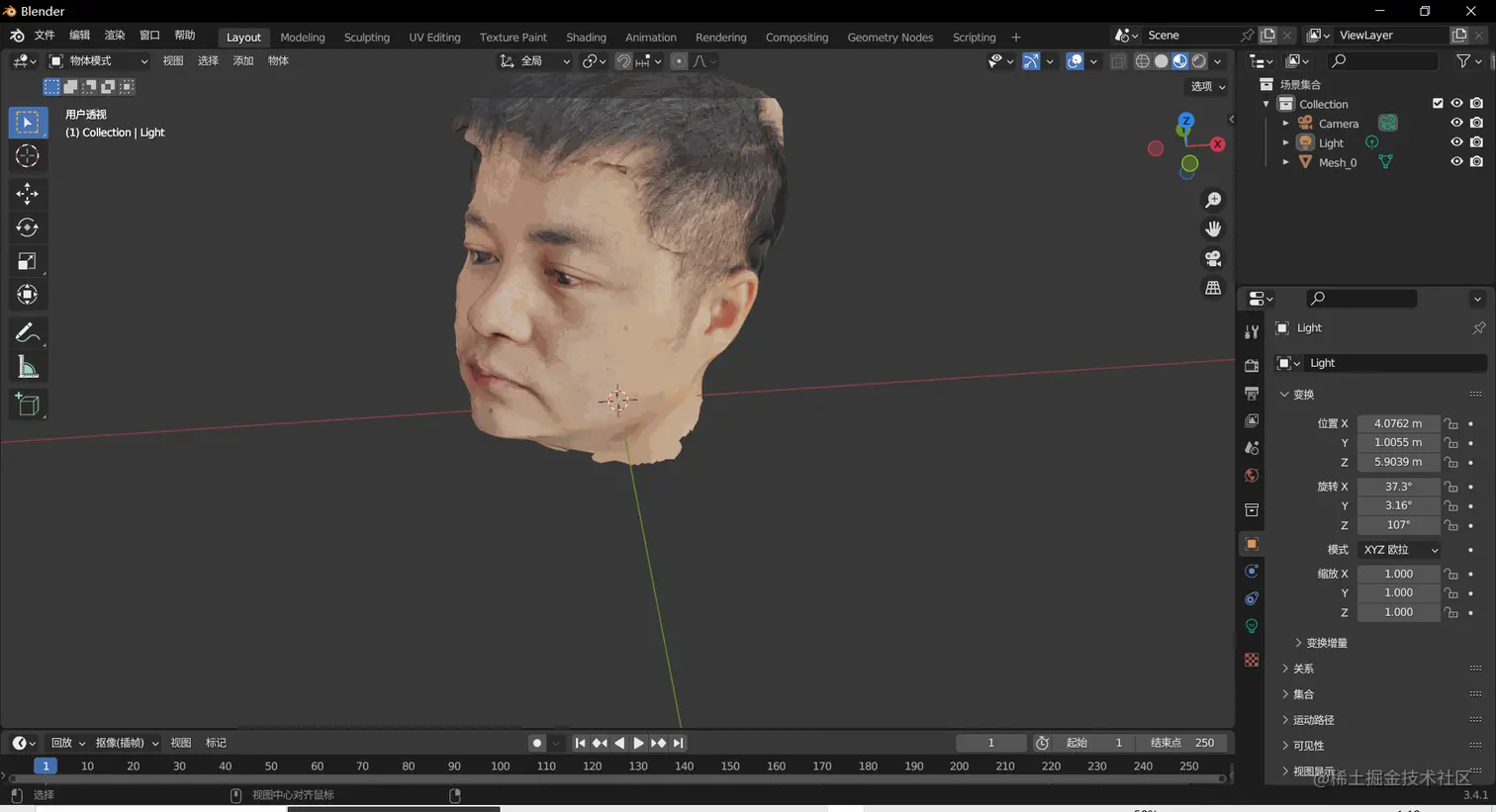Open the 编辑 menu
This screenshot has width=1496, height=812.
[x=80, y=36]
